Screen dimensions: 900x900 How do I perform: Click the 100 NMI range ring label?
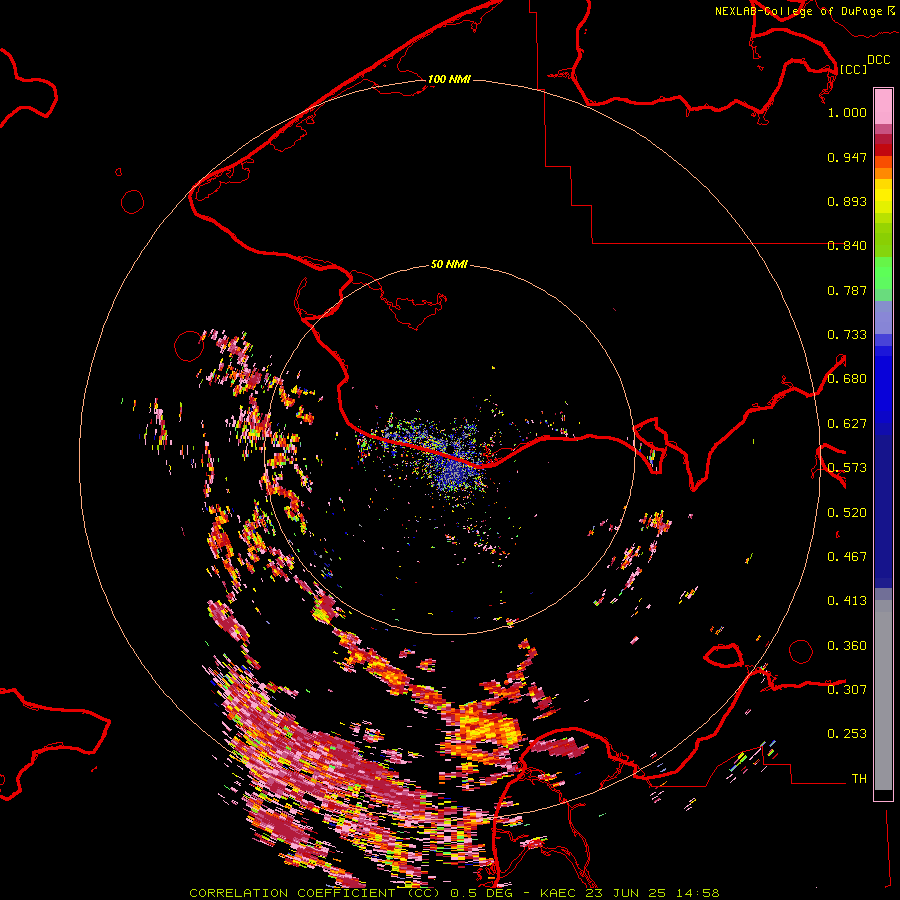pos(449,79)
